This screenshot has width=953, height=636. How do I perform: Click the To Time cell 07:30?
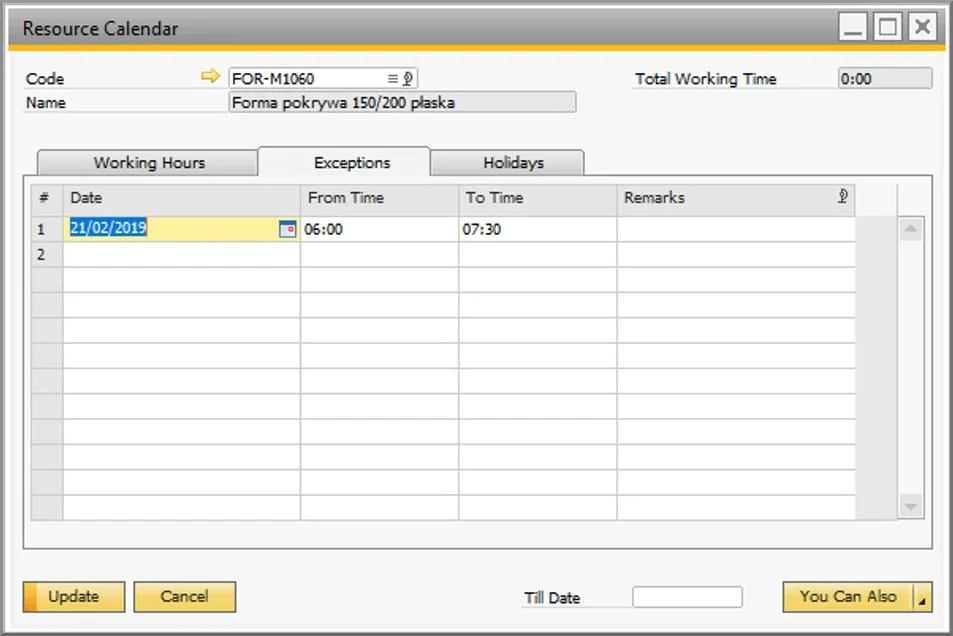coord(538,229)
